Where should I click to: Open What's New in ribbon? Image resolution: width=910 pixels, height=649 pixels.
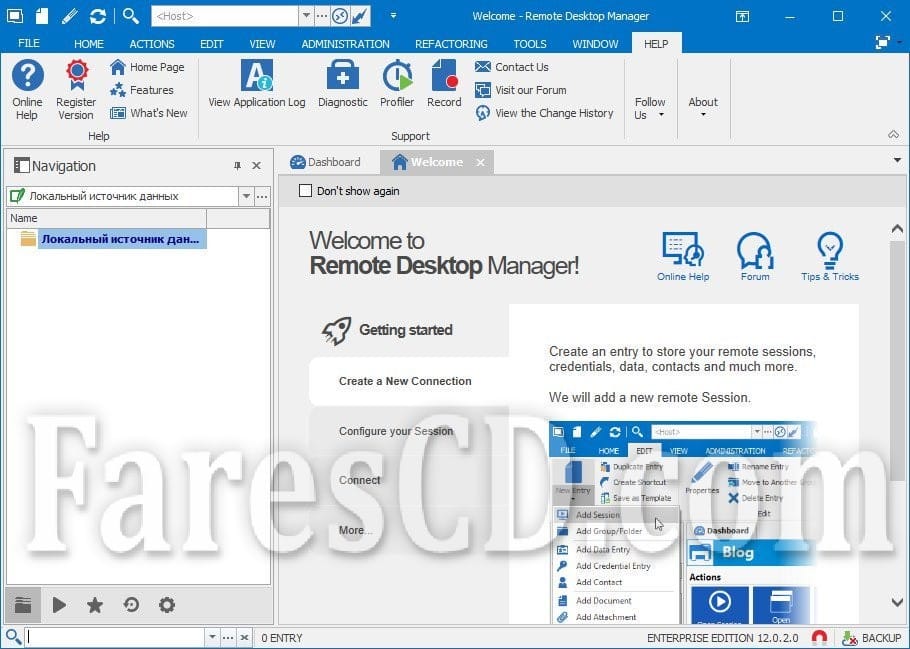point(149,113)
